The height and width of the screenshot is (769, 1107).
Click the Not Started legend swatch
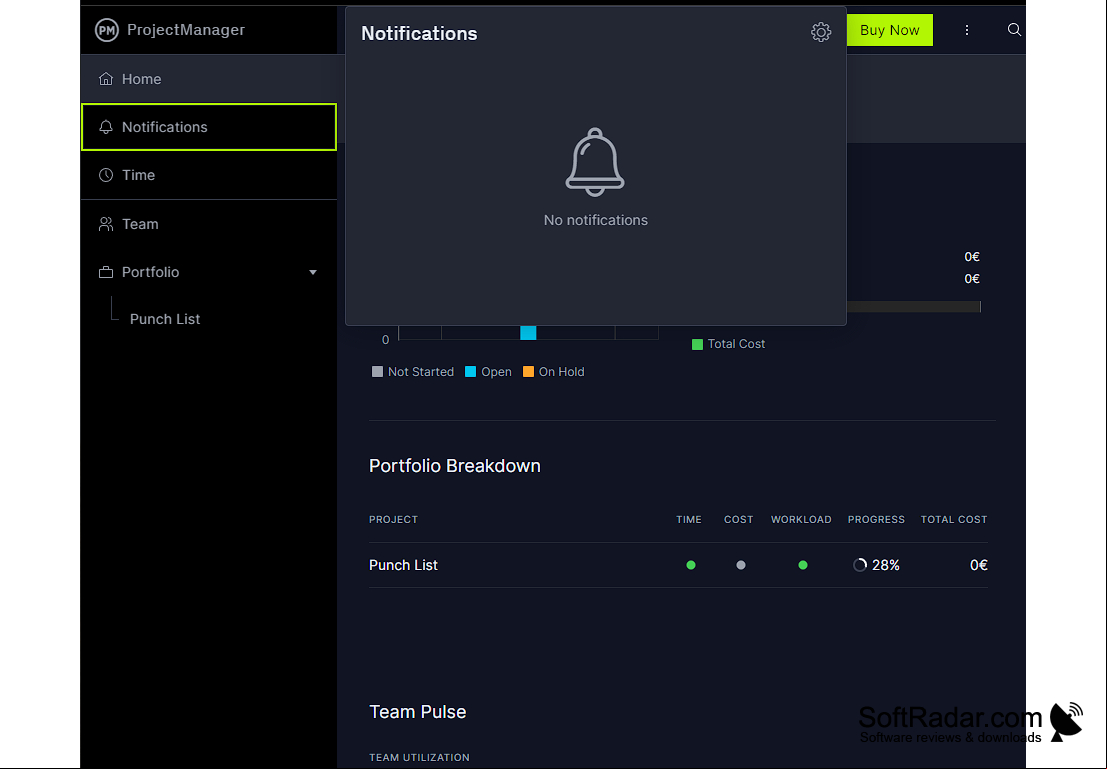point(377,371)
